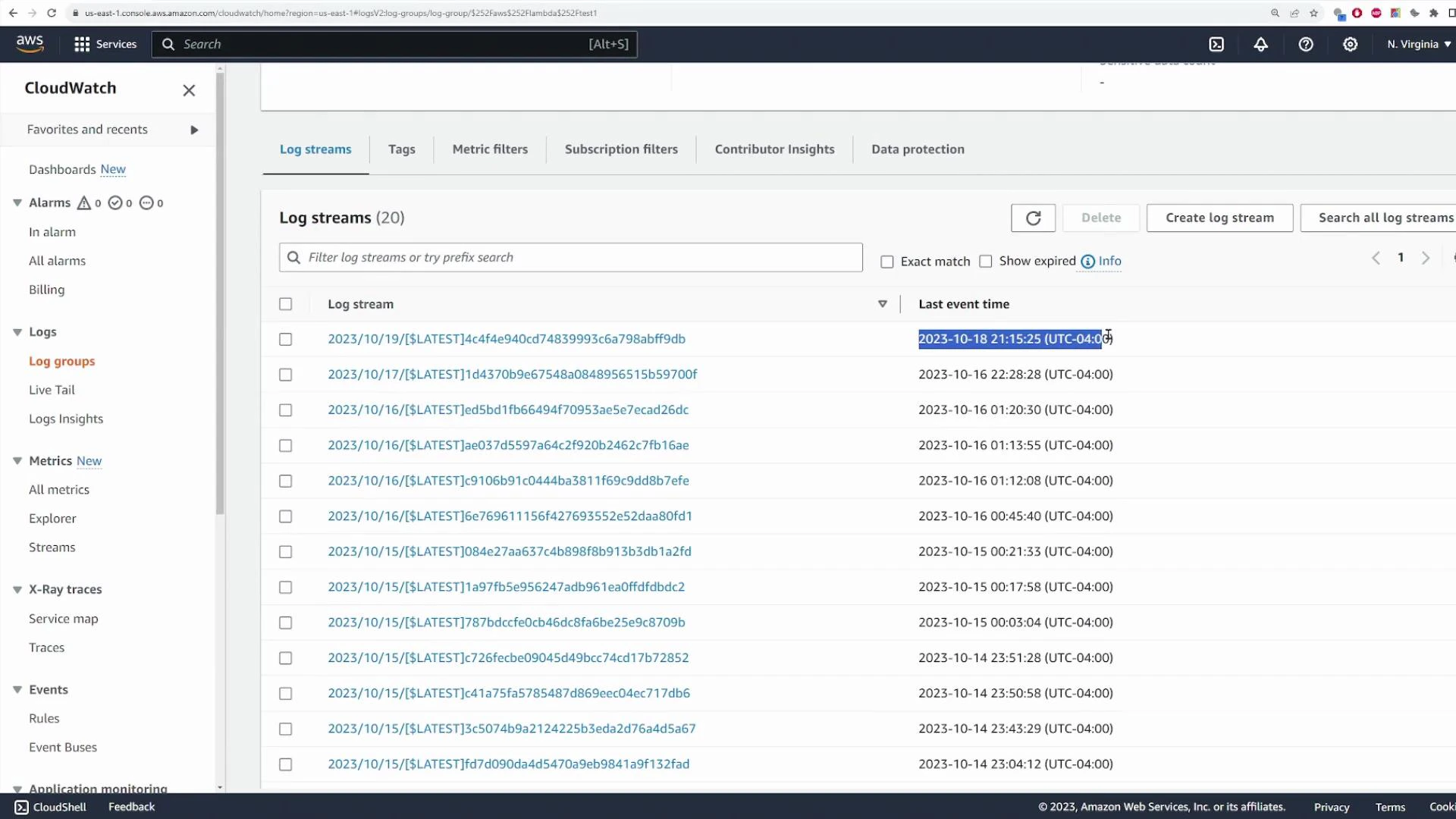The image size is (1456, 819).
Task: Open the AWS notifications bell
Action: (x=1260, y=44)
